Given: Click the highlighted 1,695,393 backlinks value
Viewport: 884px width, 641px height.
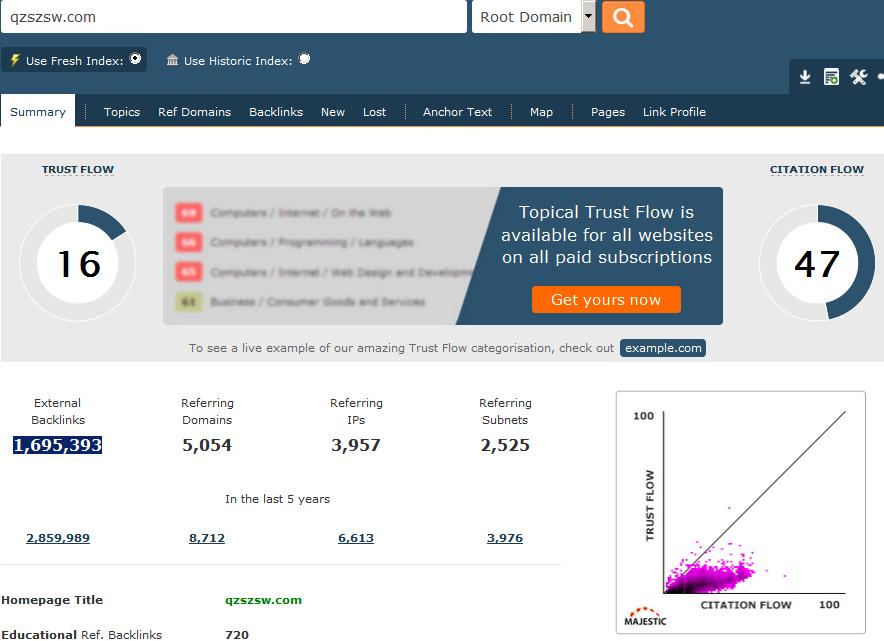Looking at the screenshot, I should (x=58, y=445).
